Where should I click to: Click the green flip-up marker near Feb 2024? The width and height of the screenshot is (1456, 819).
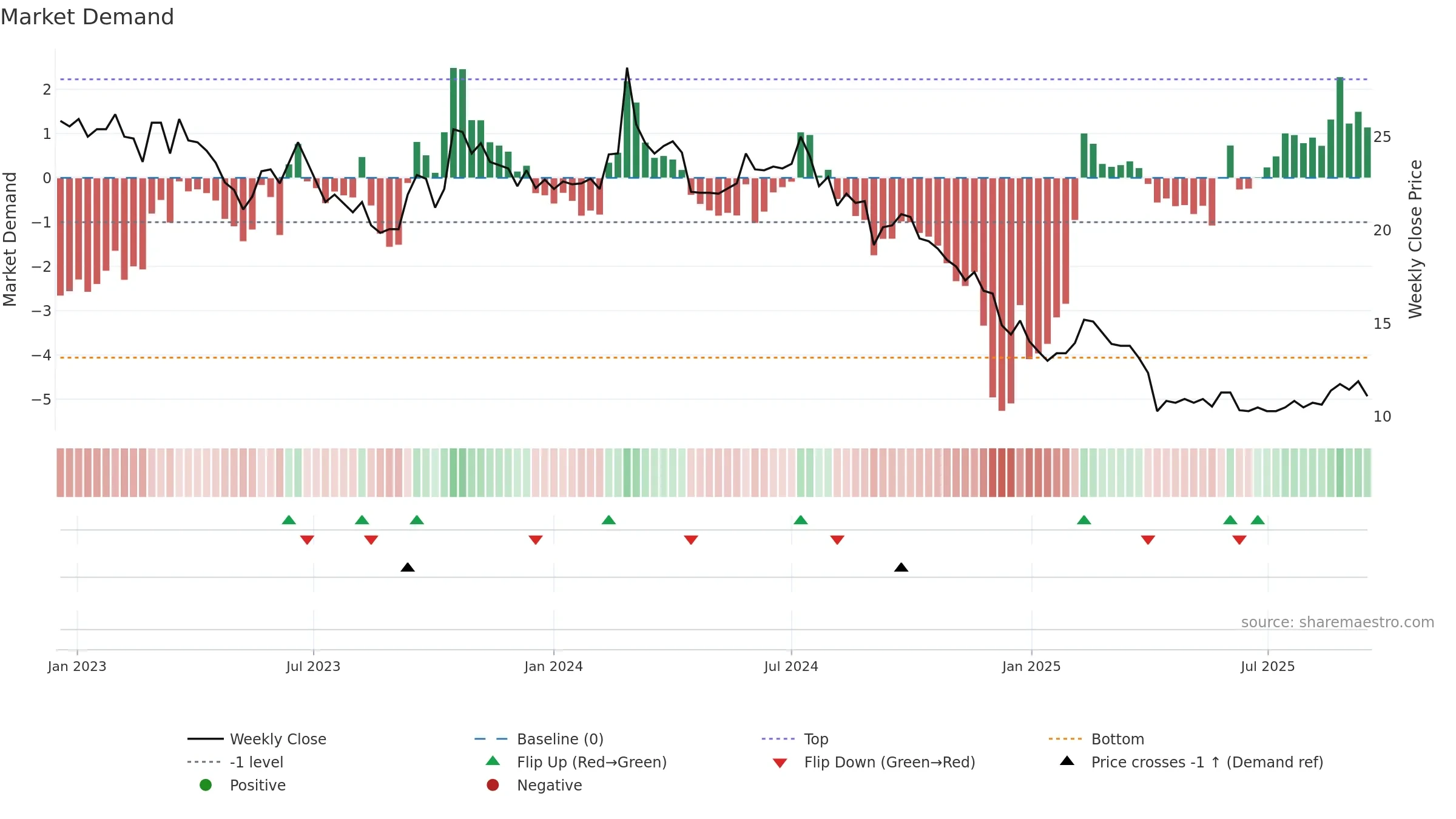pyautogui.click(x=608, y=520)
